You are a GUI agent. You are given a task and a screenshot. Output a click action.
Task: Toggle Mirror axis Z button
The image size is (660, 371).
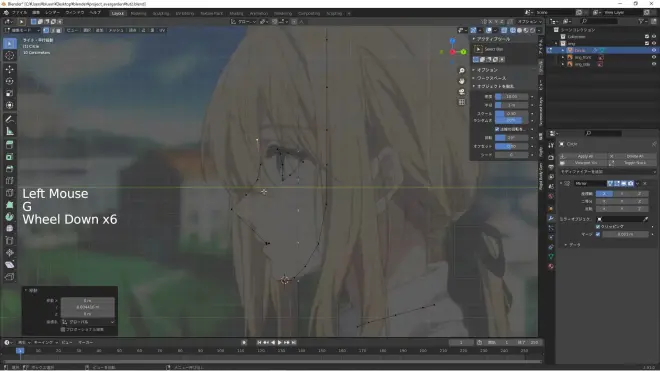(639, 194)
